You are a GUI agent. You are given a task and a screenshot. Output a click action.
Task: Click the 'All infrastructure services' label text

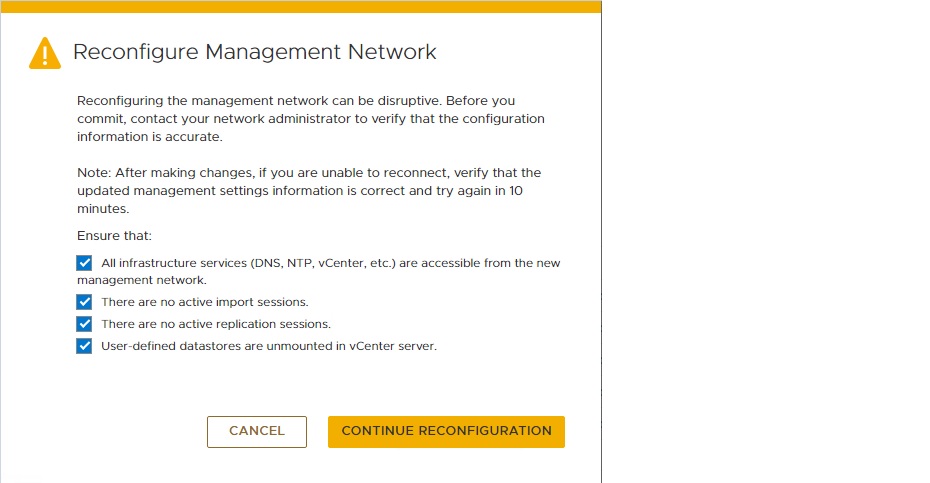319,271
